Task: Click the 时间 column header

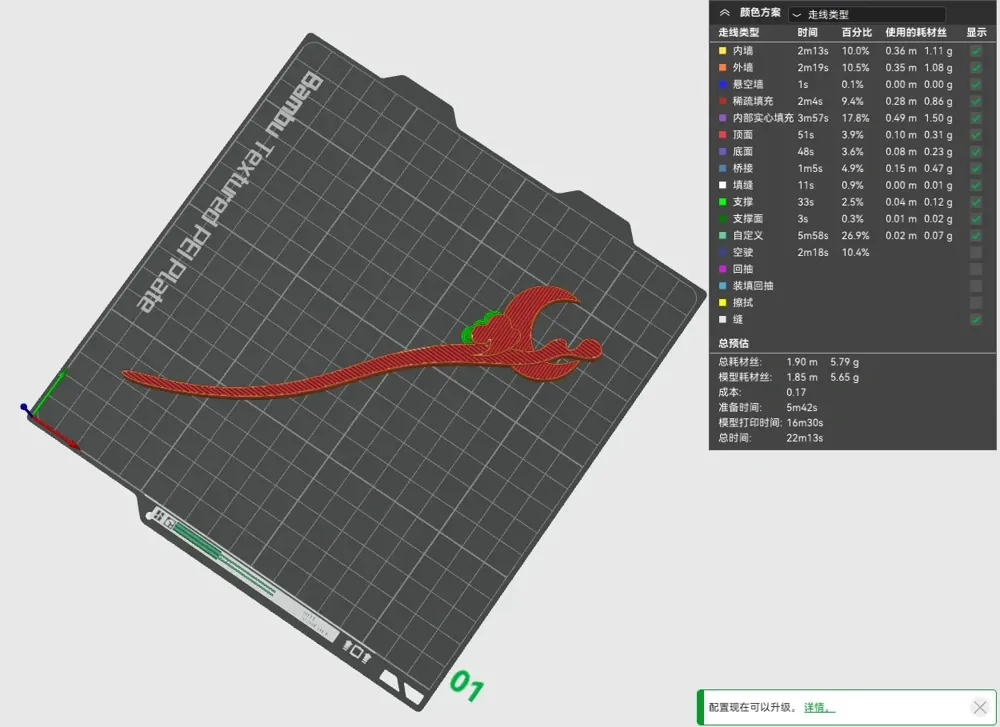Action: tap(807, 33)
